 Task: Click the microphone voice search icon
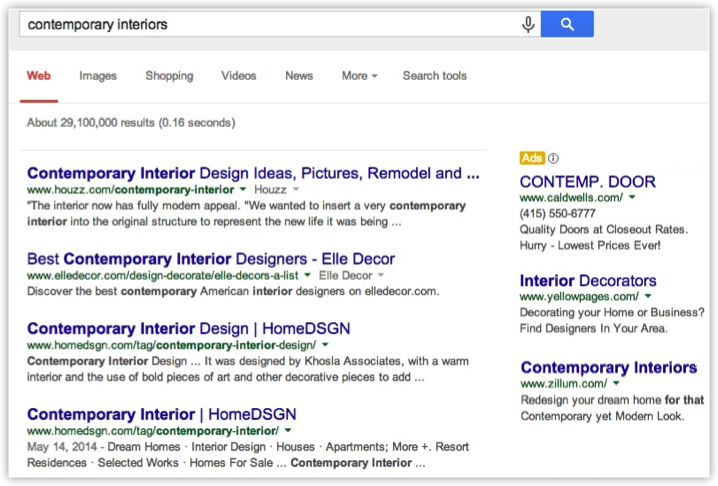528,24
